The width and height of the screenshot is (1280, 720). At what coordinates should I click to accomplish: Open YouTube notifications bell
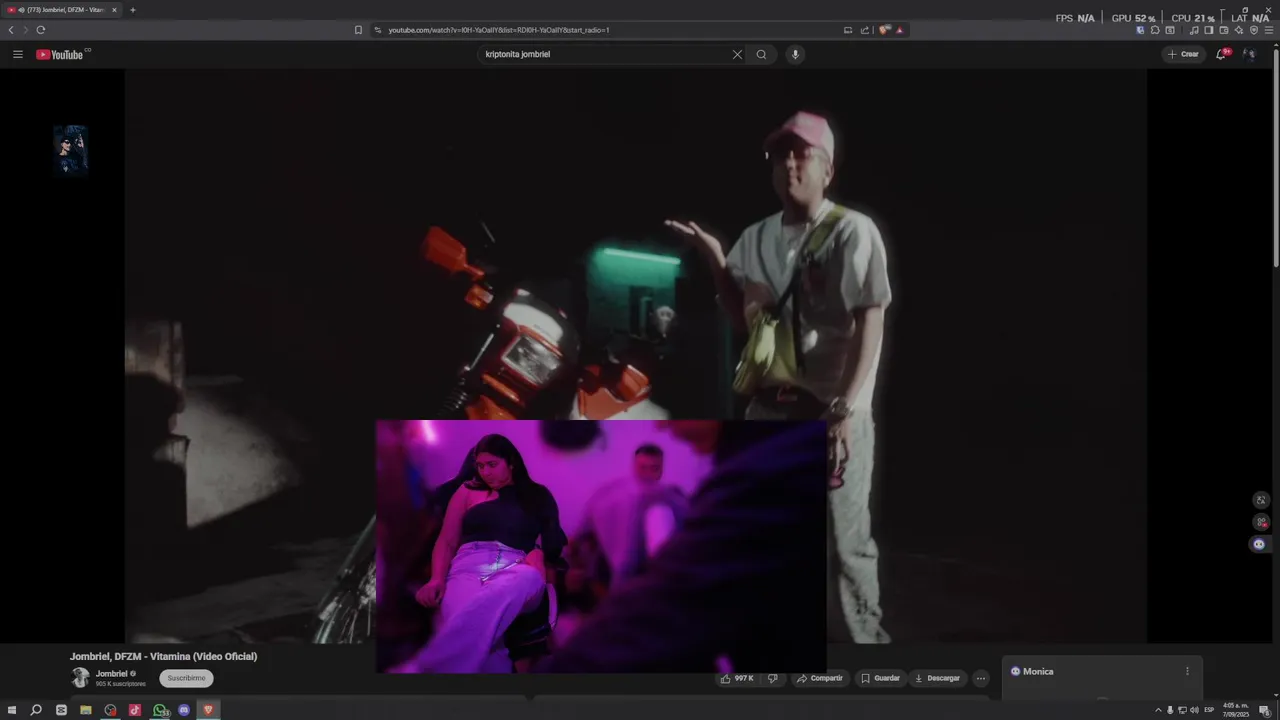1221,54
